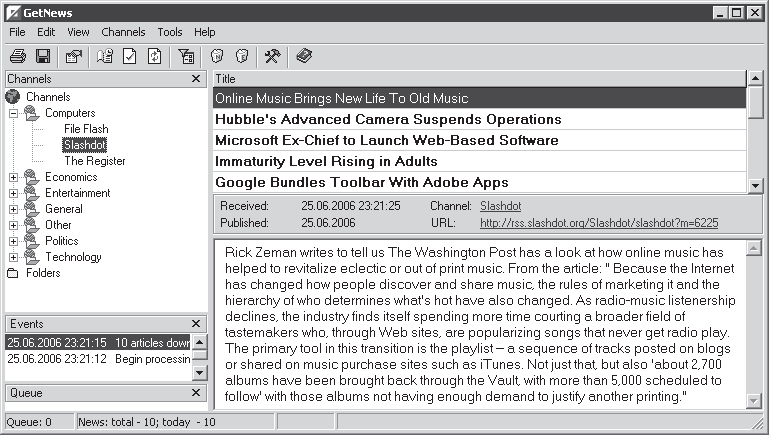
Task: Click the hammer and wrench settings icon
Action: click(271, 56)
